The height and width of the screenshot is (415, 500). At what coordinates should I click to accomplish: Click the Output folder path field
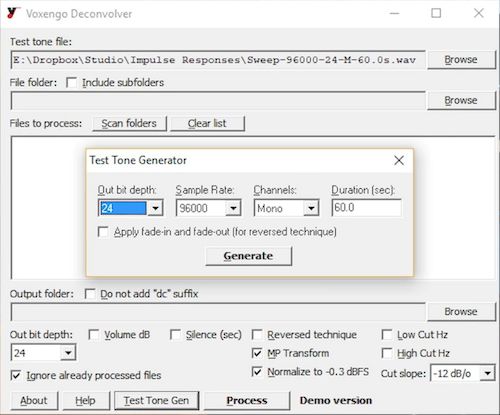(218, 312)
